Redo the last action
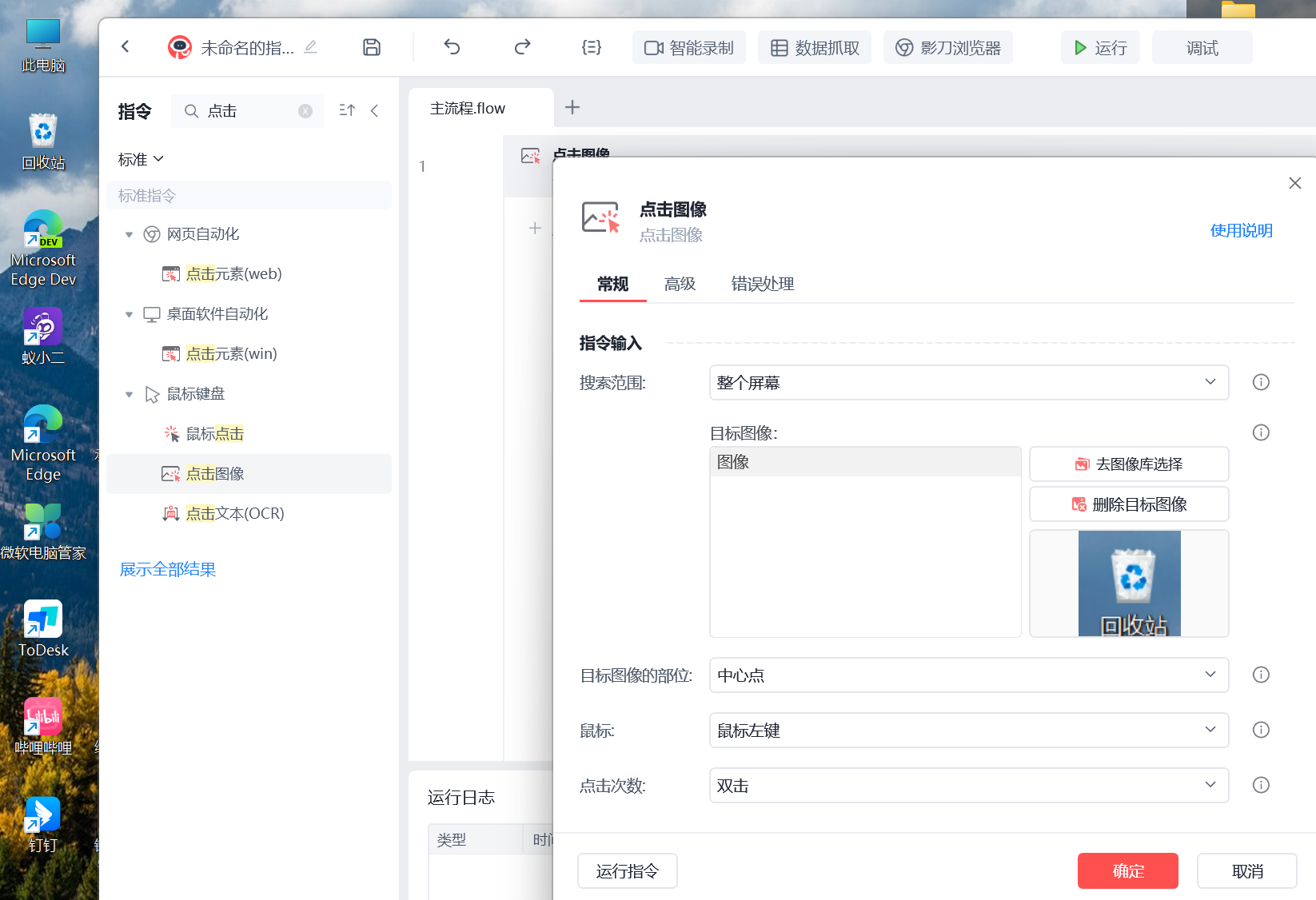1316x900 pixels. (522, 47)
